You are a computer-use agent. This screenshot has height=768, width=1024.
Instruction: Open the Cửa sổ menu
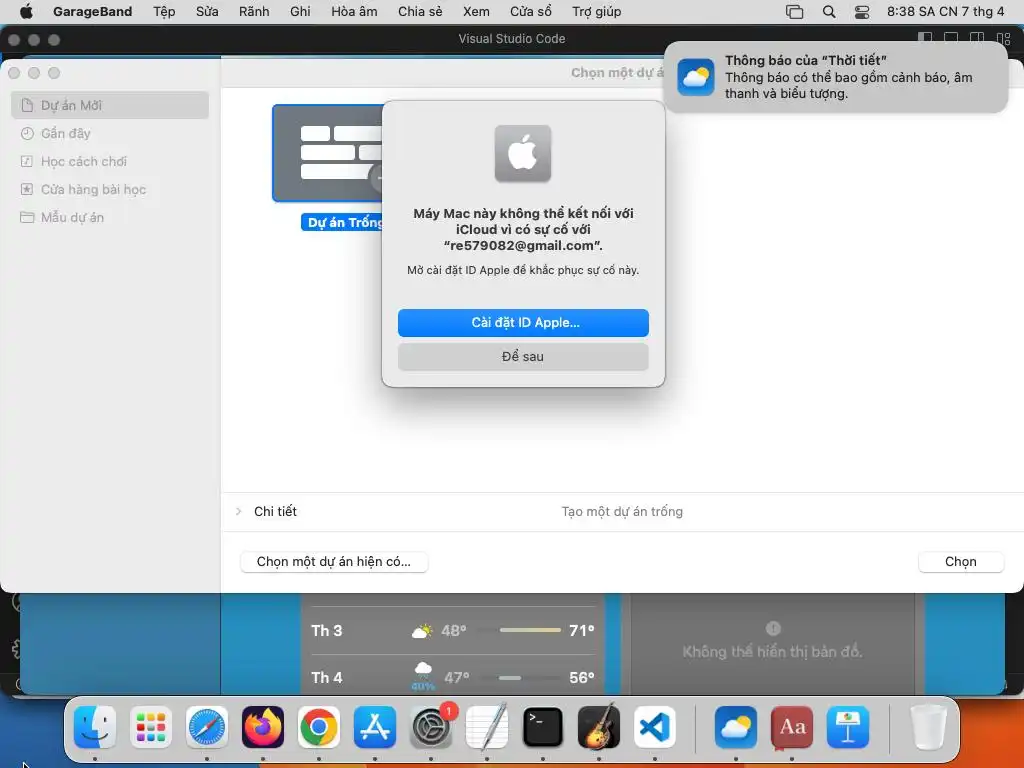[x=530, y=11]
